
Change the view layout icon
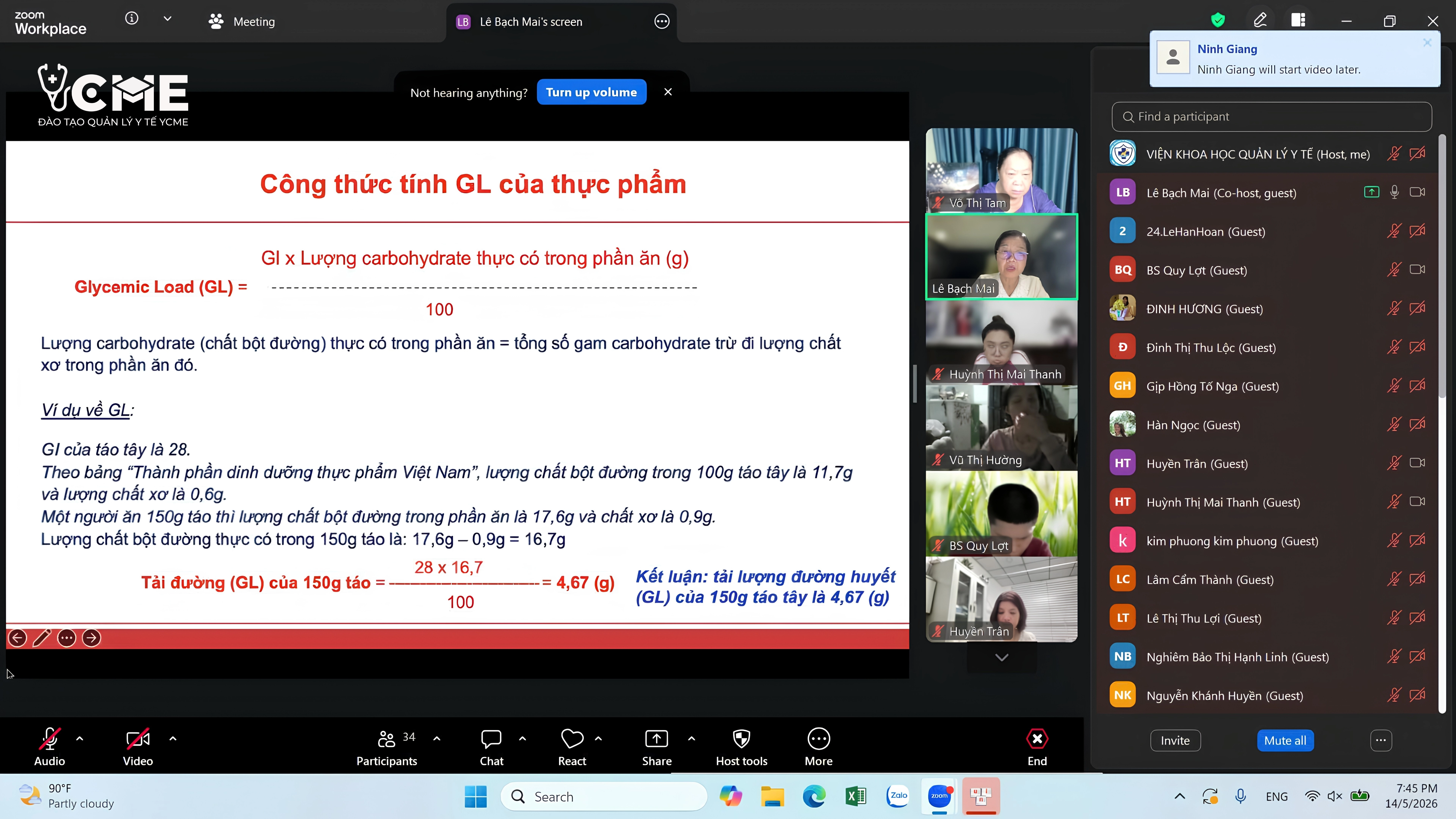point(1298,20)
